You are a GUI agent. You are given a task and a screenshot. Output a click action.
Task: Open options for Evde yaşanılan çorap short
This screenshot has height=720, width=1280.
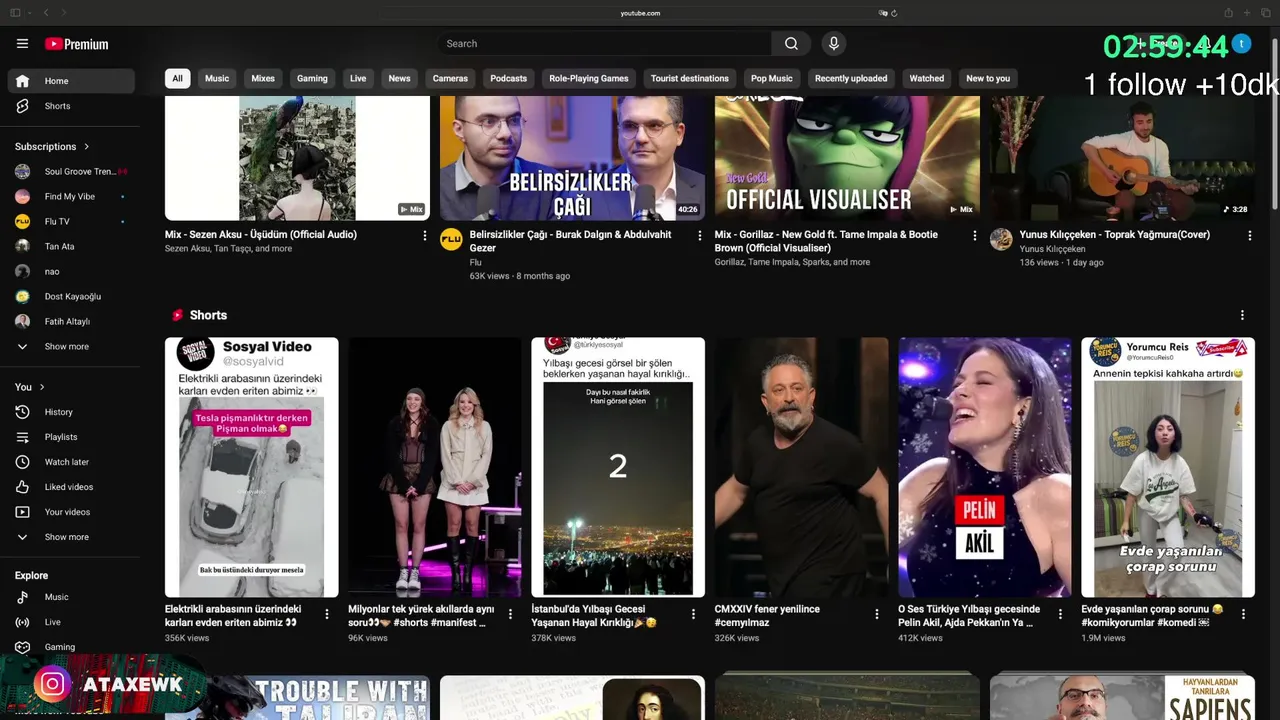click(x=1243, y=614)
